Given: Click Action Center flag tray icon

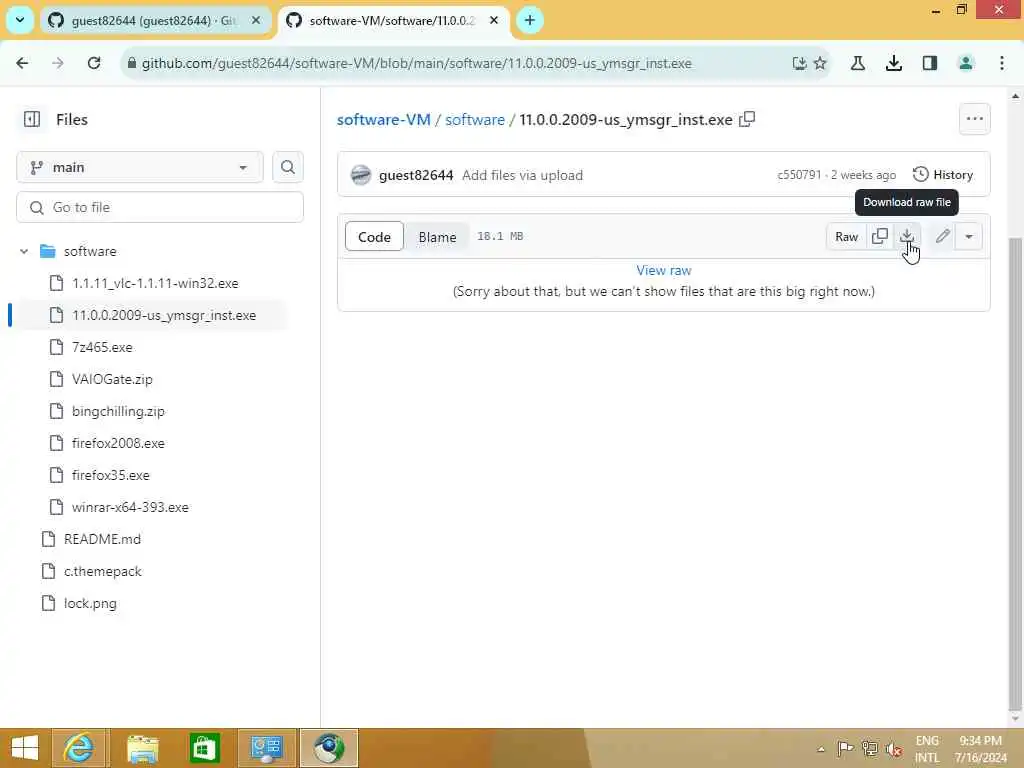Looking at the screenshot, I should pos(845,748).
